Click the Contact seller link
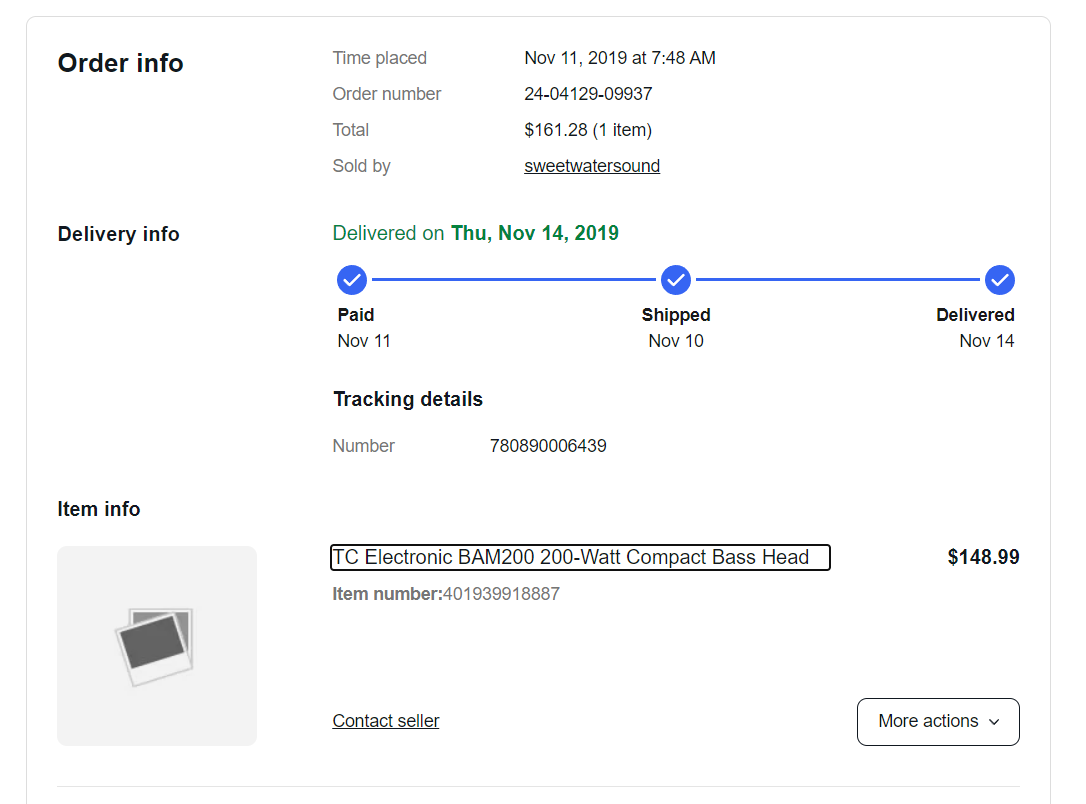The height and width of the screenshot is (804, 1086). pos(386,721)
